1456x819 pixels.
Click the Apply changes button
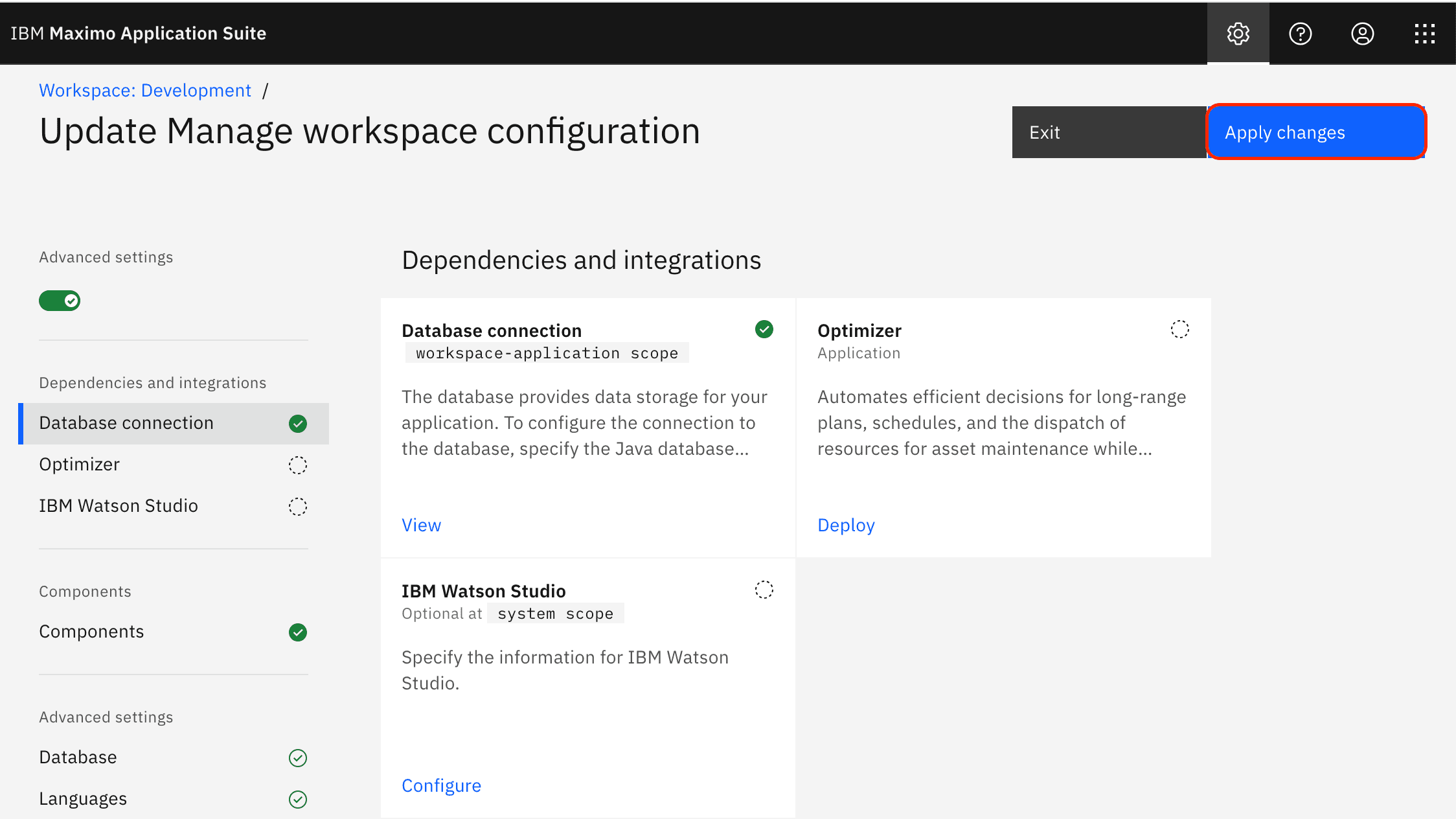pyautogui.click(x=1316, y=132)
